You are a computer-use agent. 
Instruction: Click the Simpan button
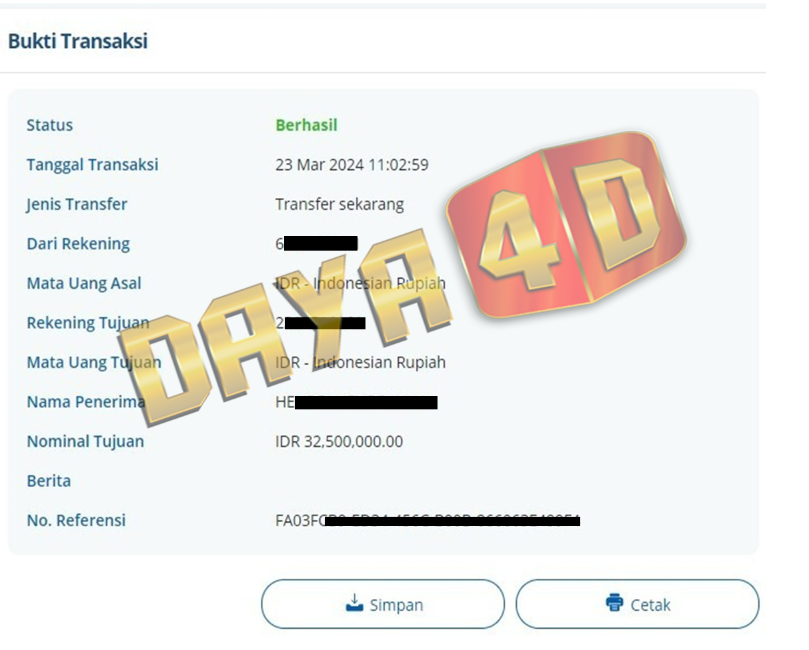[x=383, y=604]
